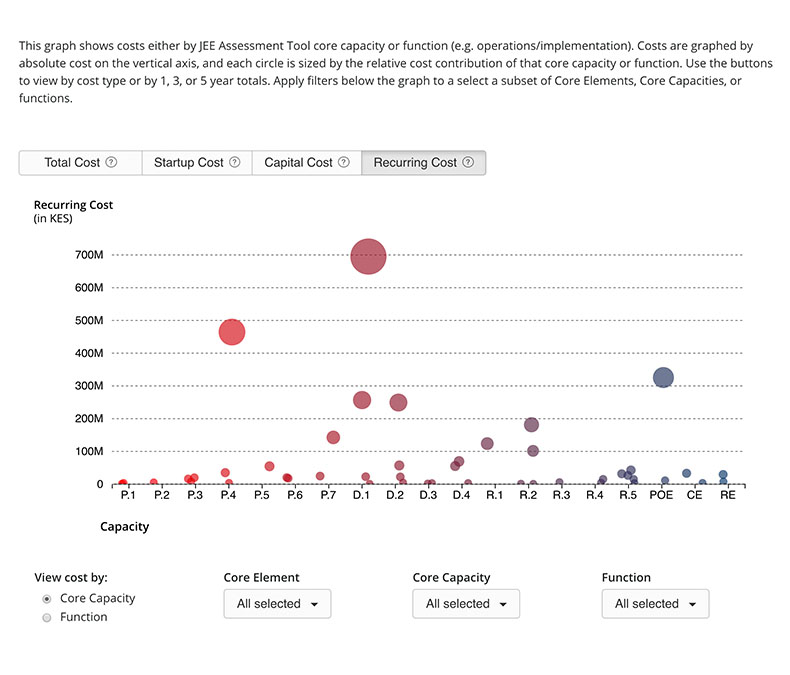This screenshot has height=675, width=790.
Task: Open the Function filter dropdown
Action: pos(655,603)
